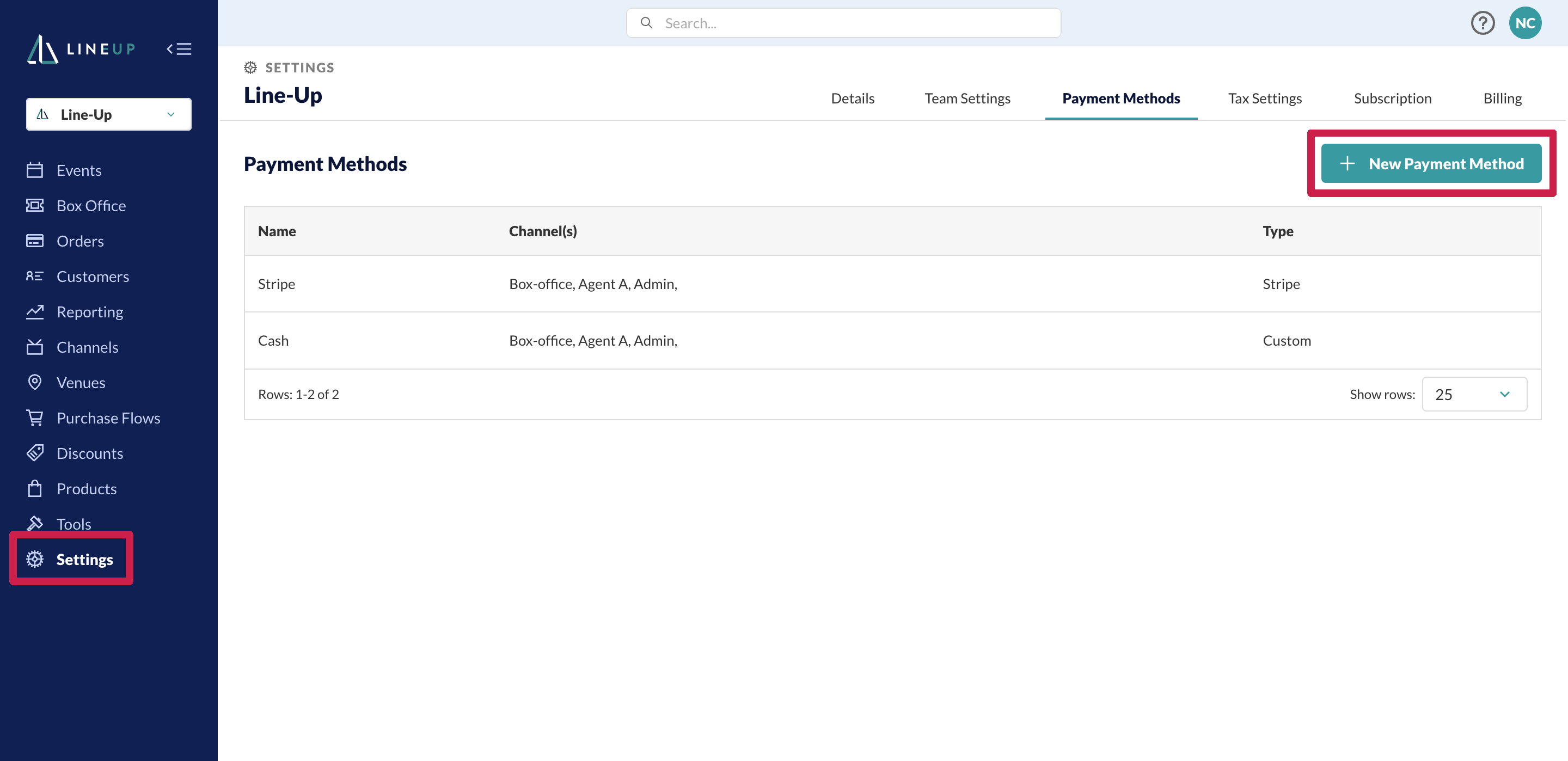
Task: Click the Customers list icon
Action: tap(35, 276)
